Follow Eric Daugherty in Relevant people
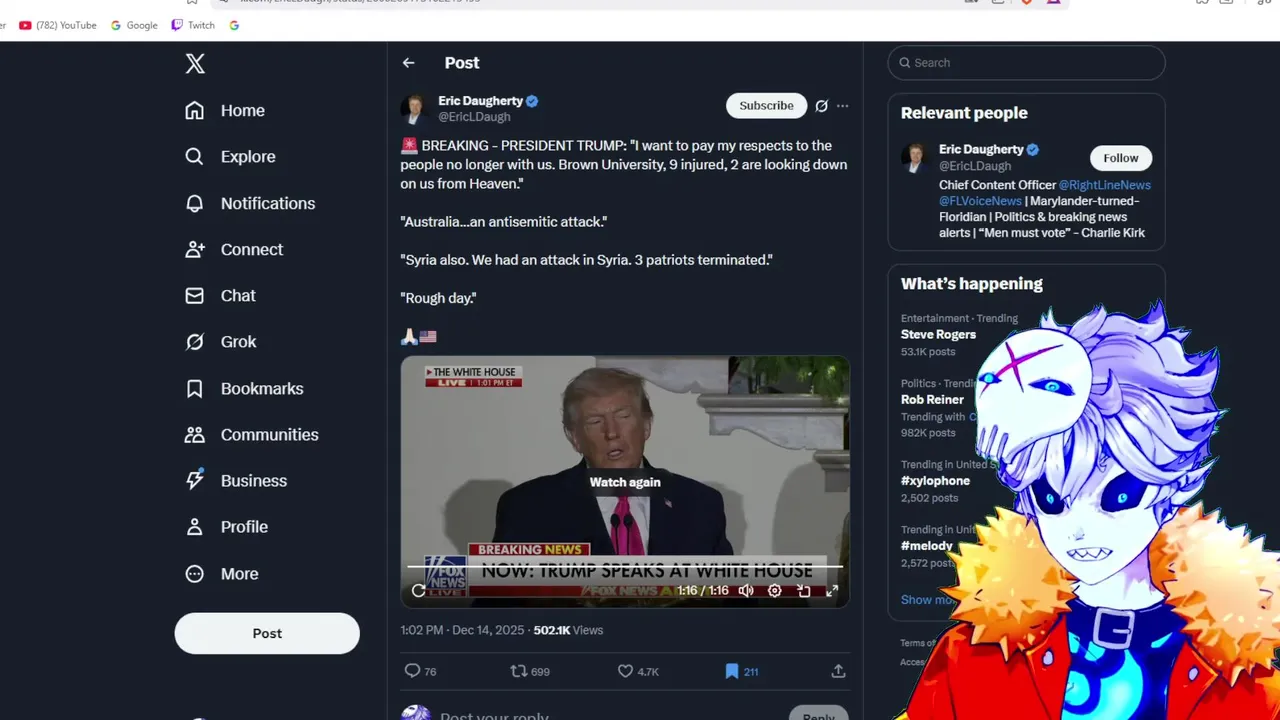The width and height of the screenshot is (1280, 720). (x=1120, y=158)
